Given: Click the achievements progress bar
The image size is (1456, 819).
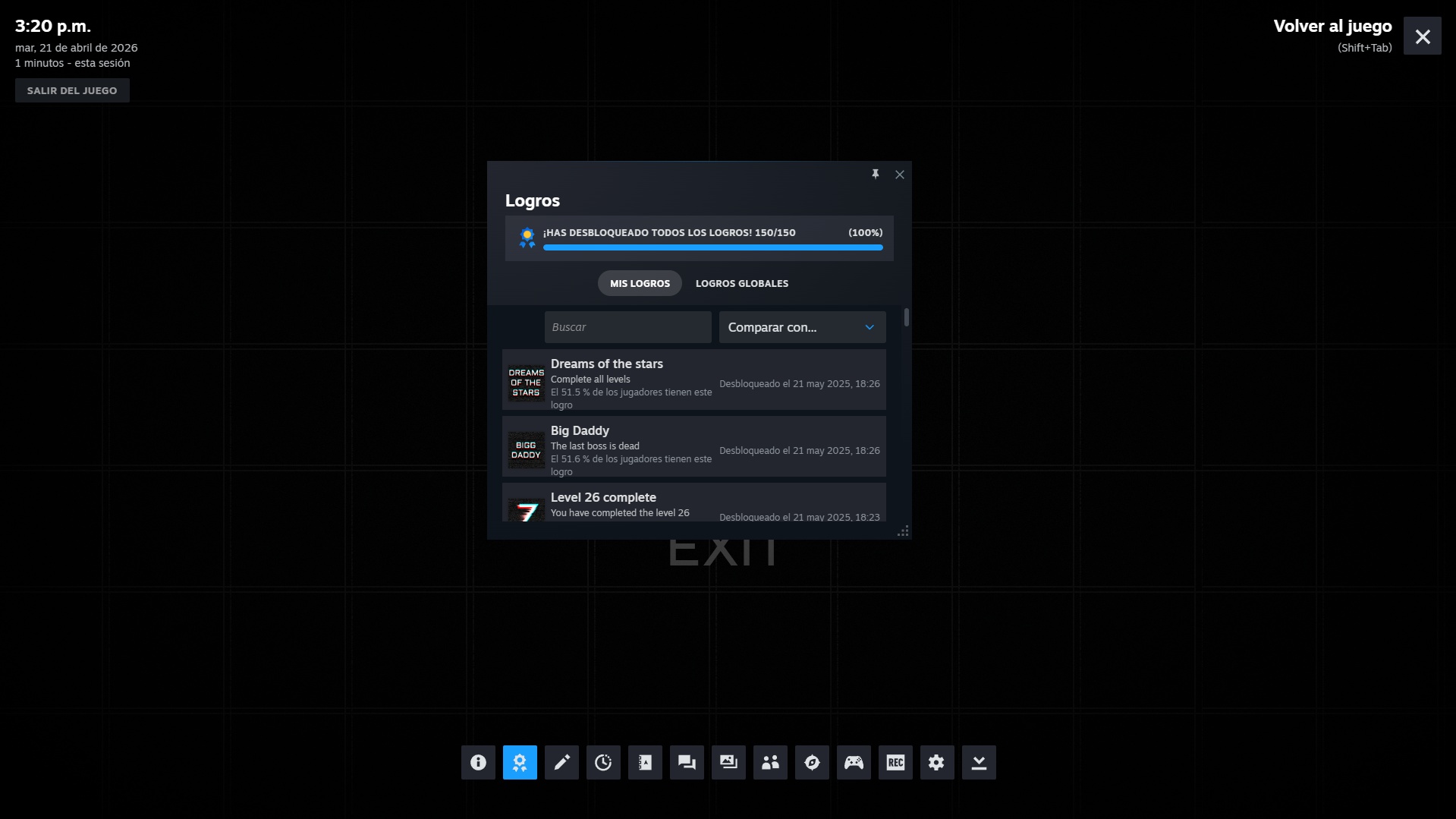Looking at the screenshot, I should click(713, 247).
